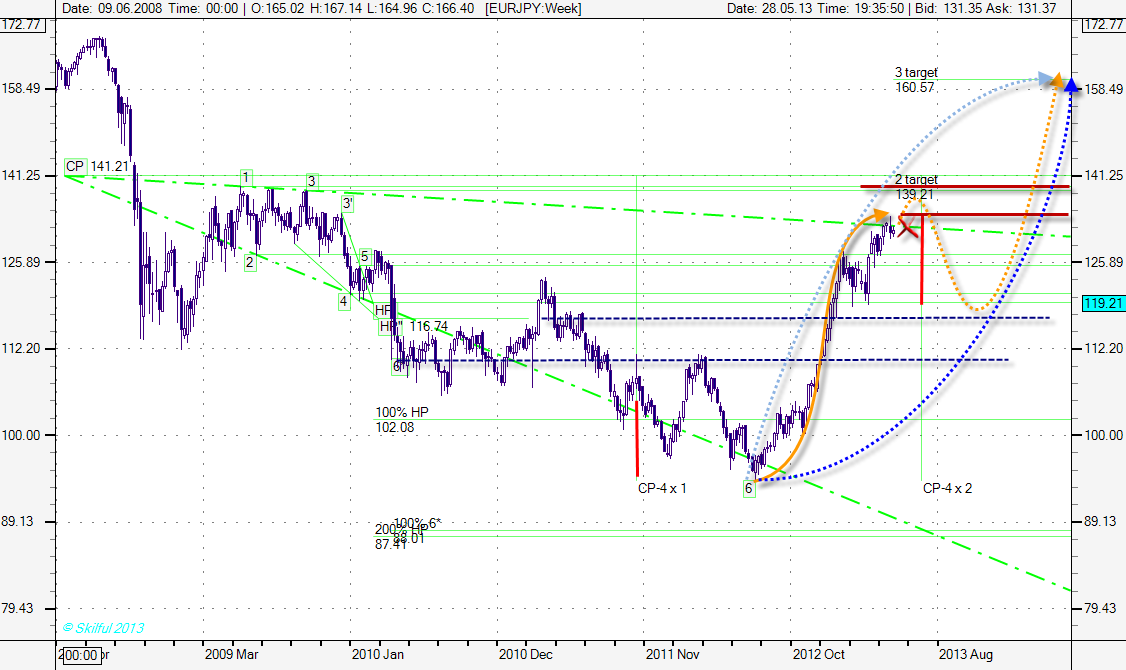Click the Skilful 2013 copyright text
Viewport: 1126px width, 670px height.
pyautogui.click(x=104, y=628)
